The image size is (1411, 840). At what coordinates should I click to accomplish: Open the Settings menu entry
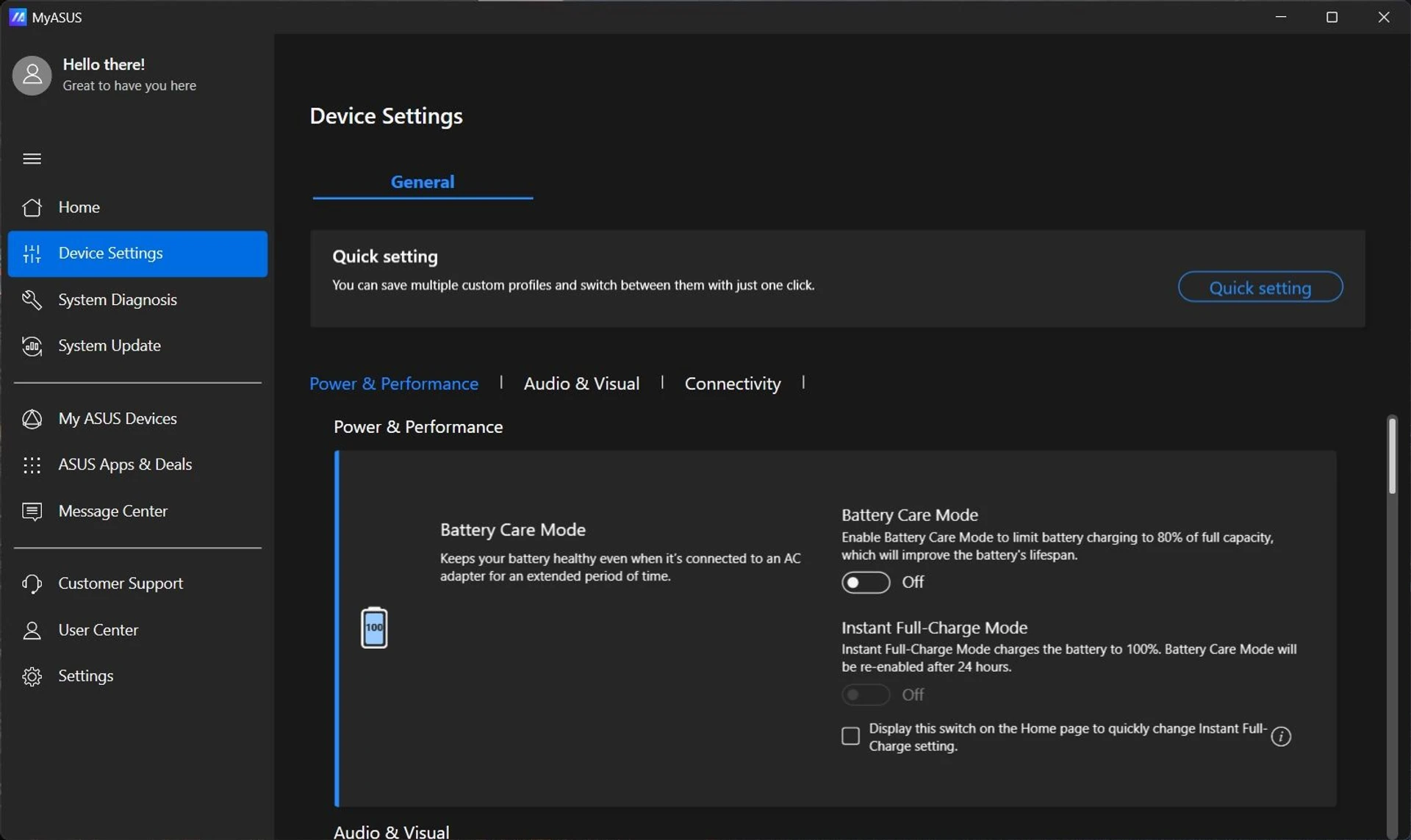(x=137, y=676)
